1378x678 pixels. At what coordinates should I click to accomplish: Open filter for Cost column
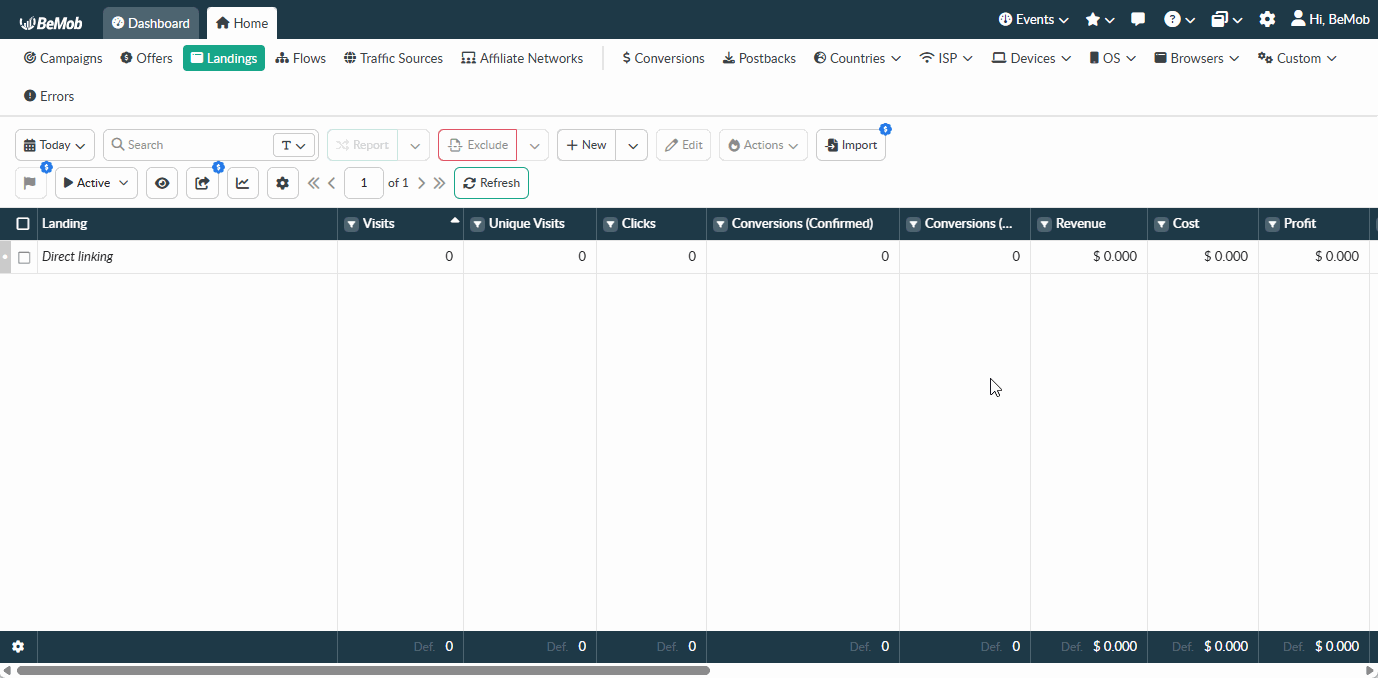coord(1161,224)
